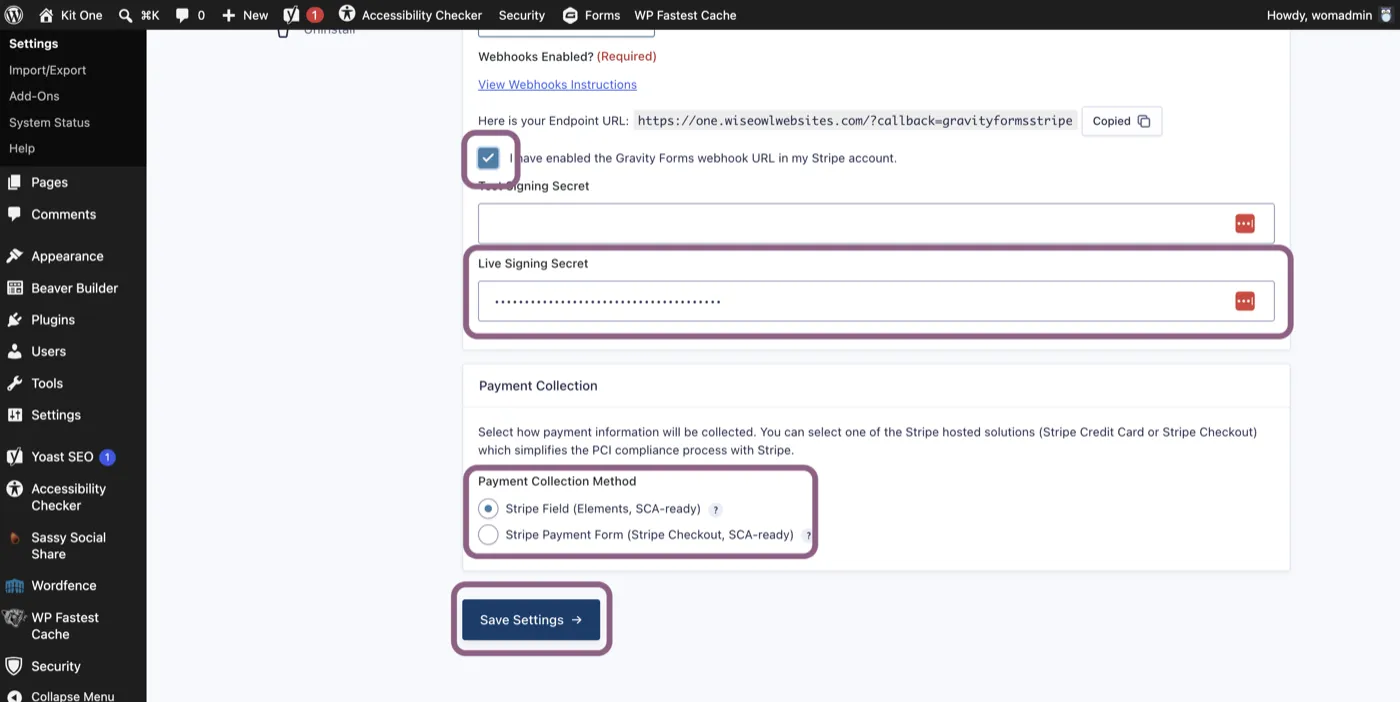This screenshot has width=1400, height=702.
Task: Click the Appearance paintbrush icon
Action: pos(14,256)
